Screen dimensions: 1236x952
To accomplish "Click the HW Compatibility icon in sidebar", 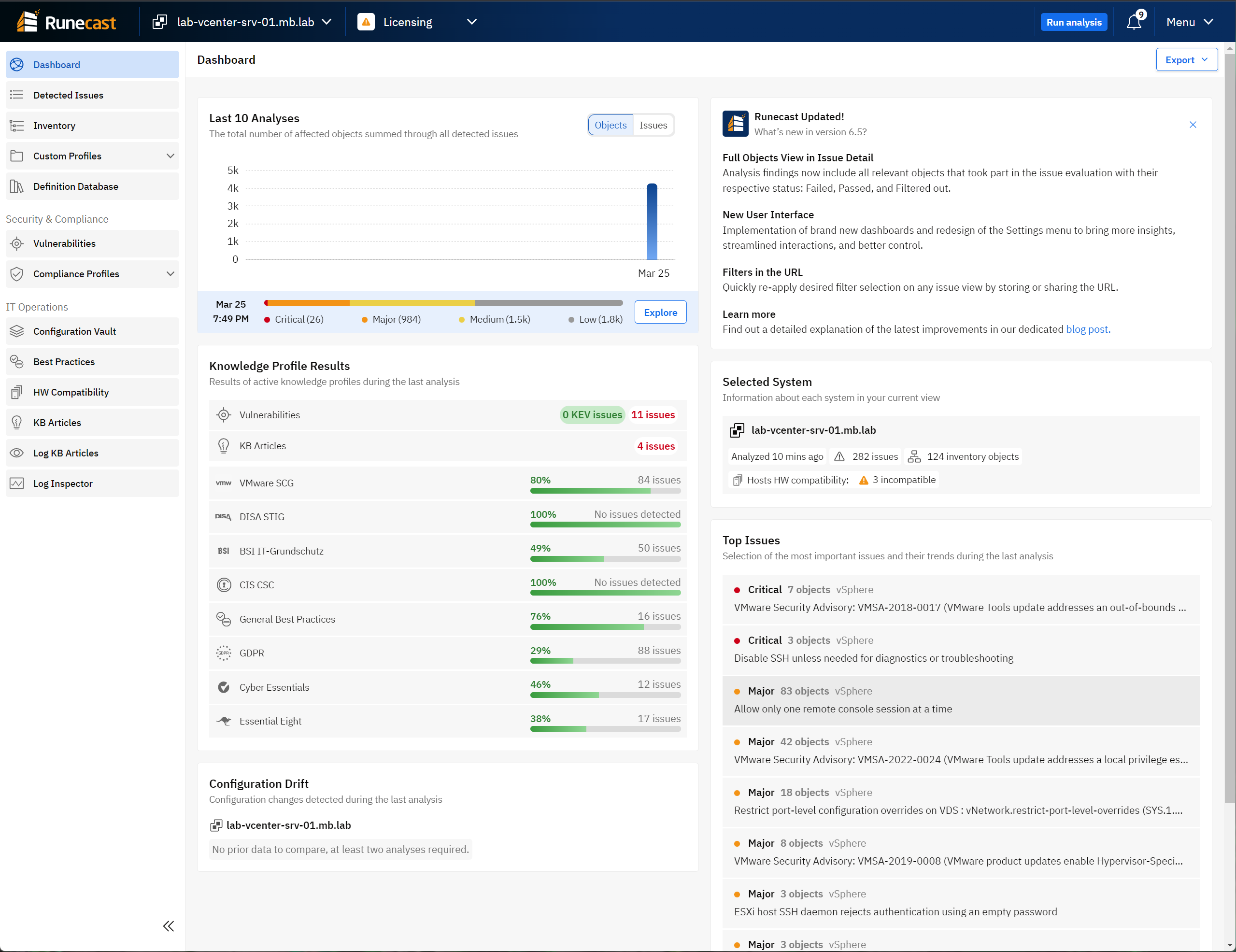I will (17, 392).
